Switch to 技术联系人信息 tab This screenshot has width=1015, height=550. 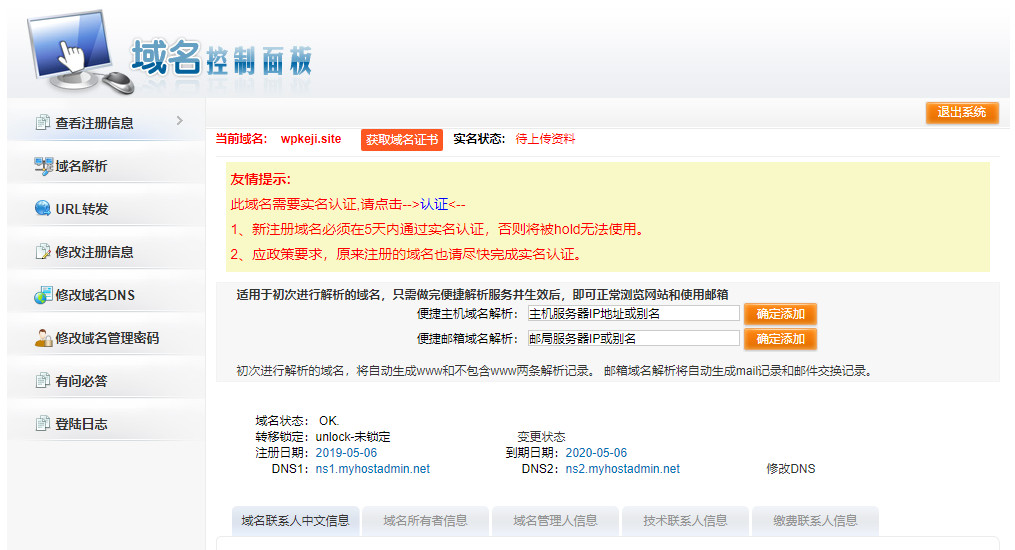[x=686, y=521]
